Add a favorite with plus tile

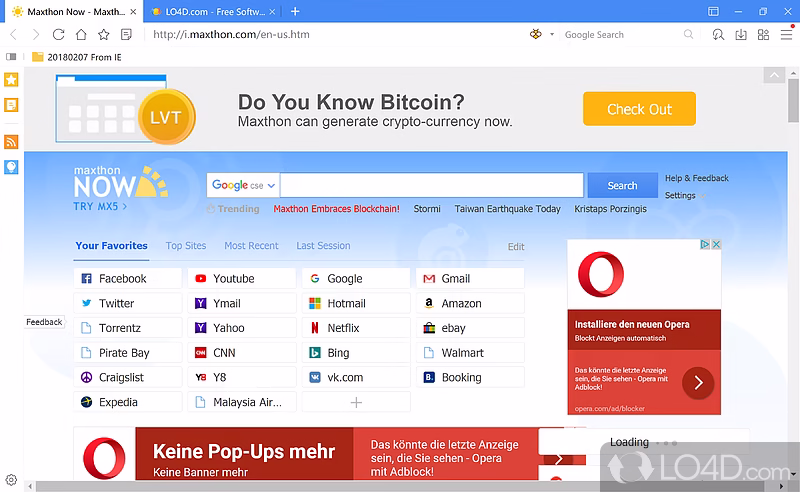pos(356,402)
